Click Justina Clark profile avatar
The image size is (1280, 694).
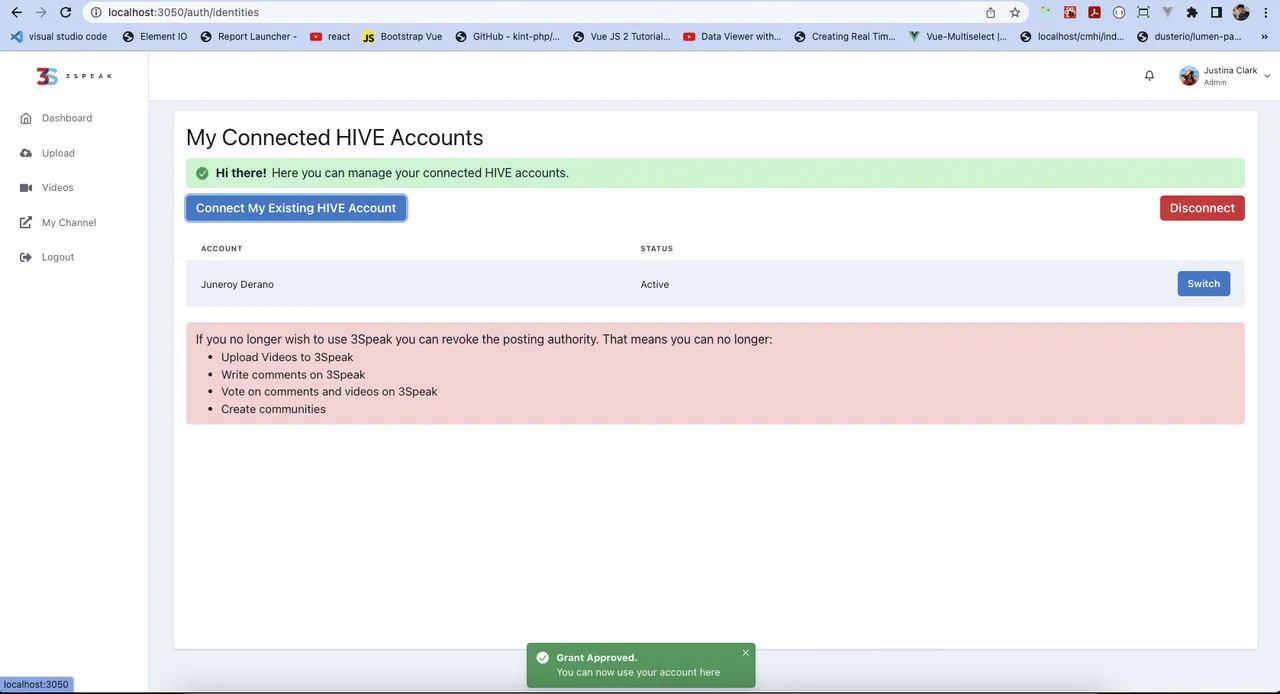(x=1189, y=76)
